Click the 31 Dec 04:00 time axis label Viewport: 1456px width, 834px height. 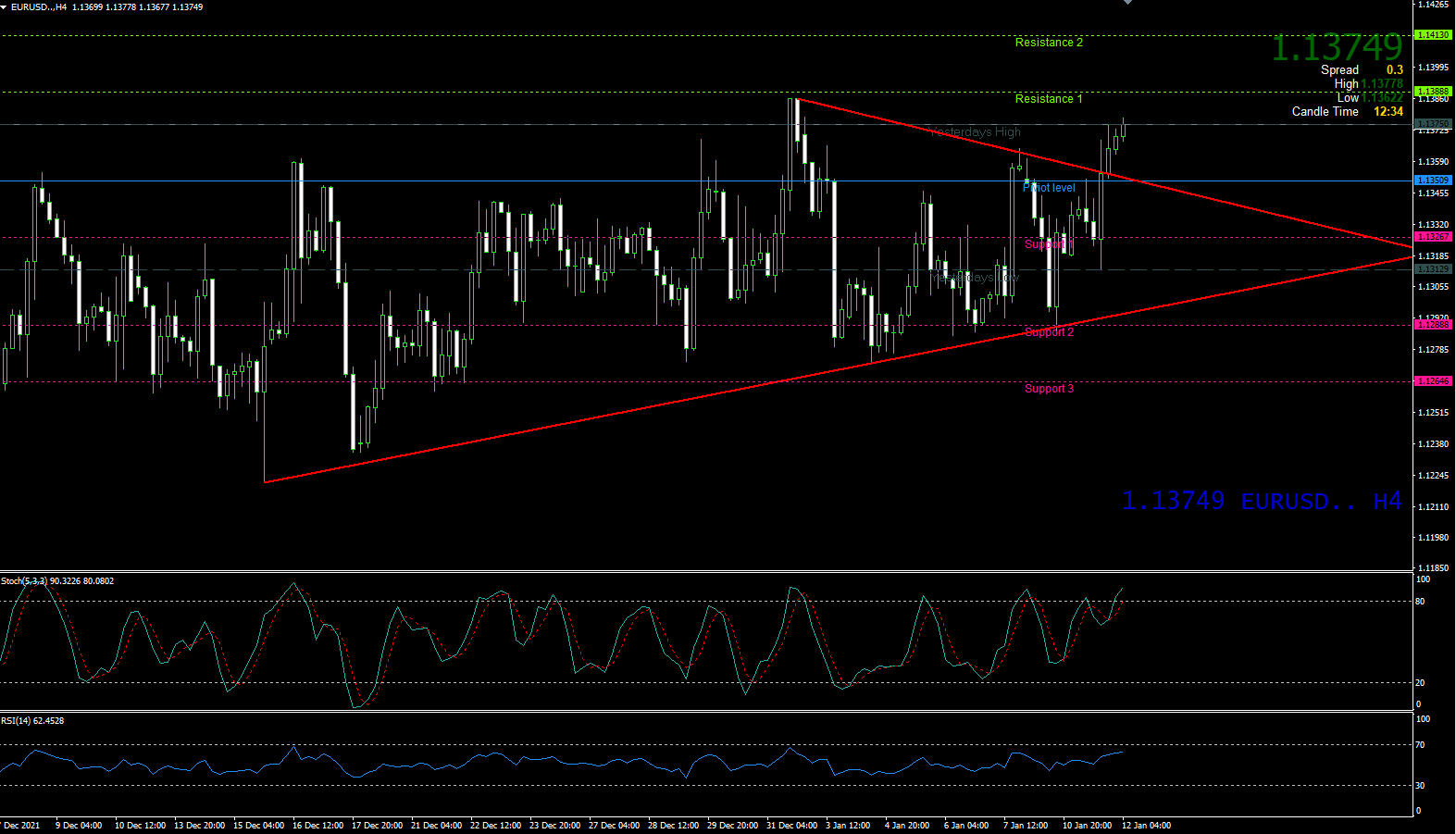(791, 826)
